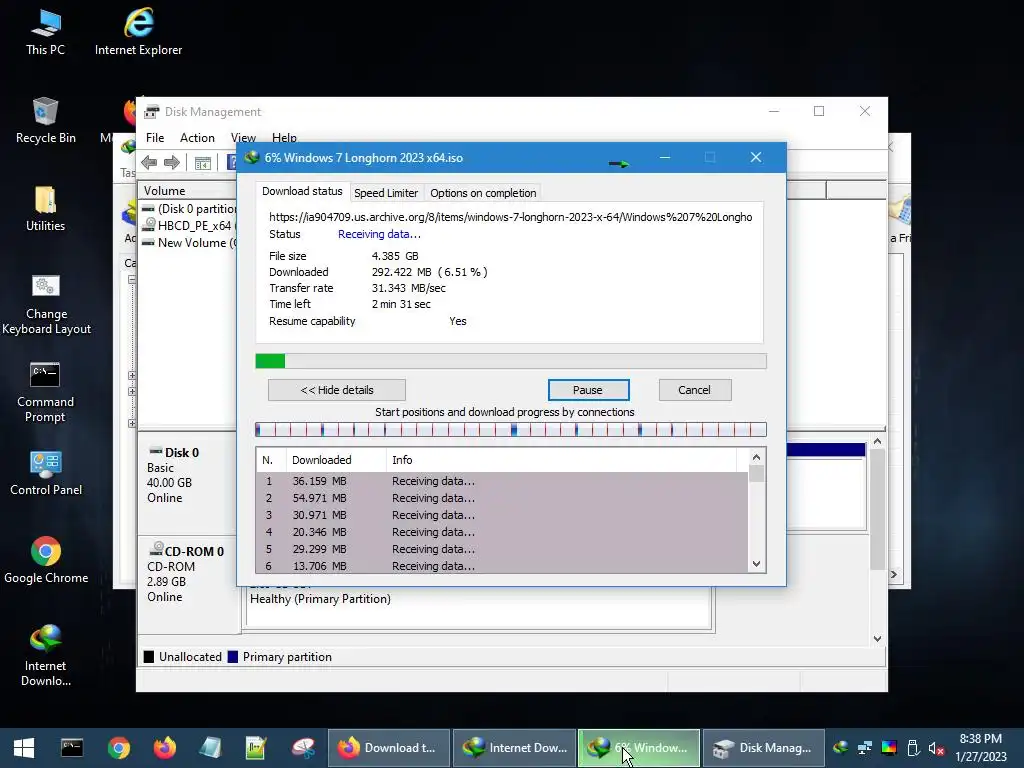Image resolution: width=1024 pixels, height=768 pixels.
Task: Select connection 1 row with 36.159 MB
Action: (502, 481)
